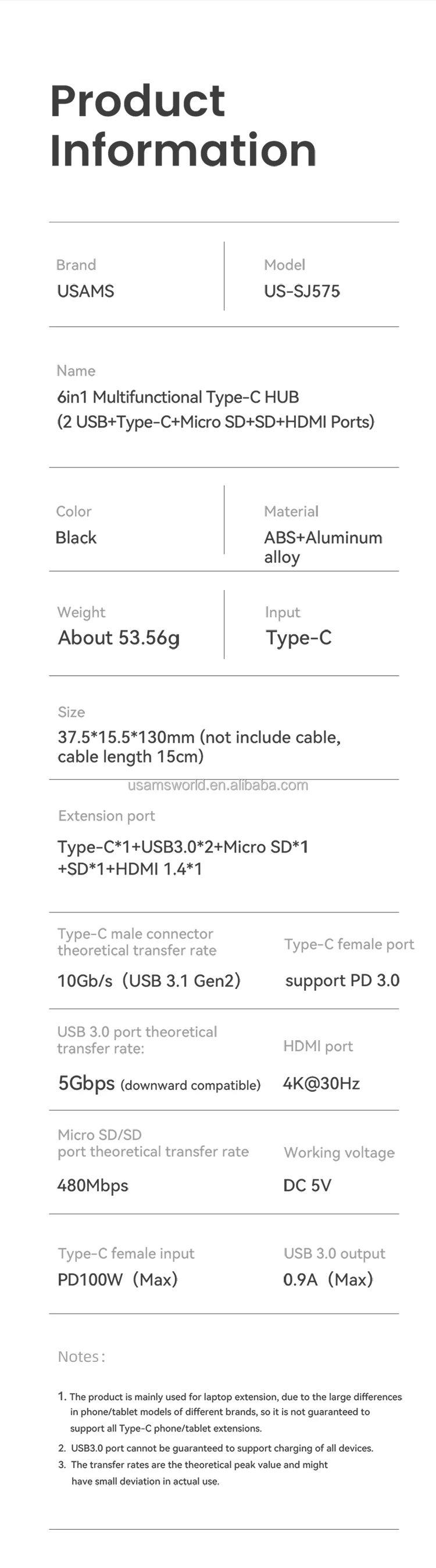Image resolution: width=436 pixels, height=1568 pixels.
Task: Click the 6in1 Multifunctional Type-C HUB name
Action: pos(178,397)
